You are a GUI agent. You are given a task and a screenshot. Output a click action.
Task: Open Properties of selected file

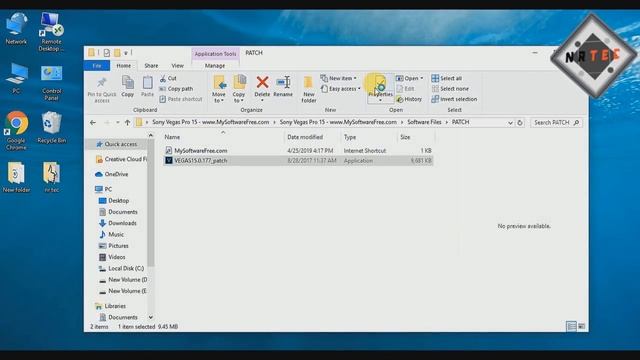coord(380,88)
